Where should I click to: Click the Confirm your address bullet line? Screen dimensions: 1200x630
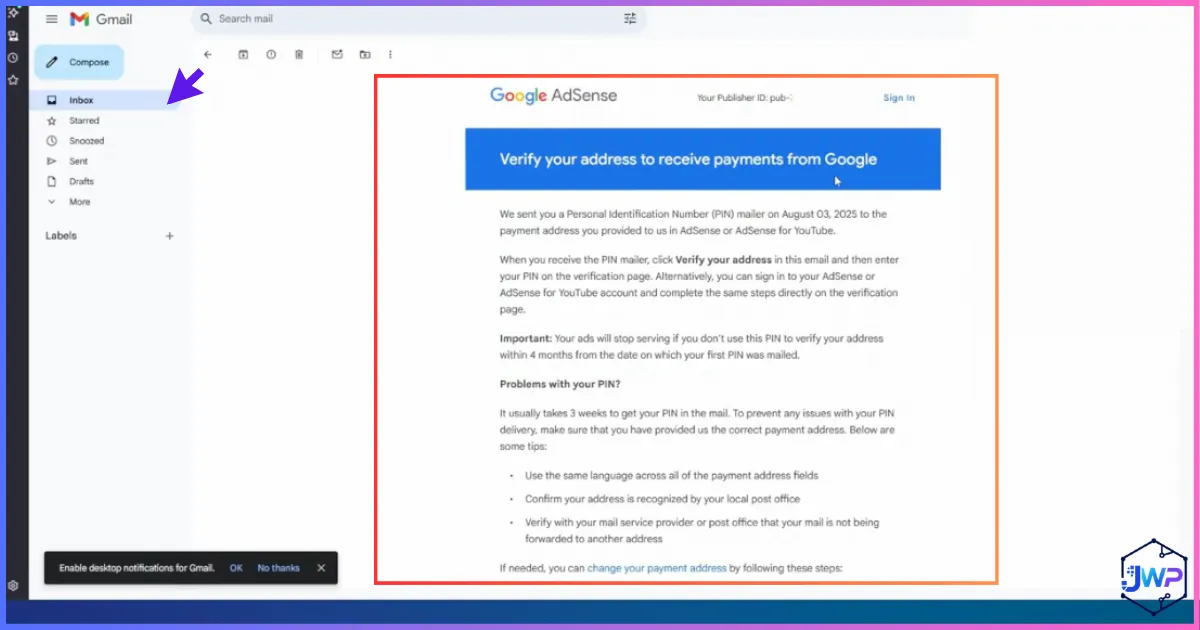(662, 499)
